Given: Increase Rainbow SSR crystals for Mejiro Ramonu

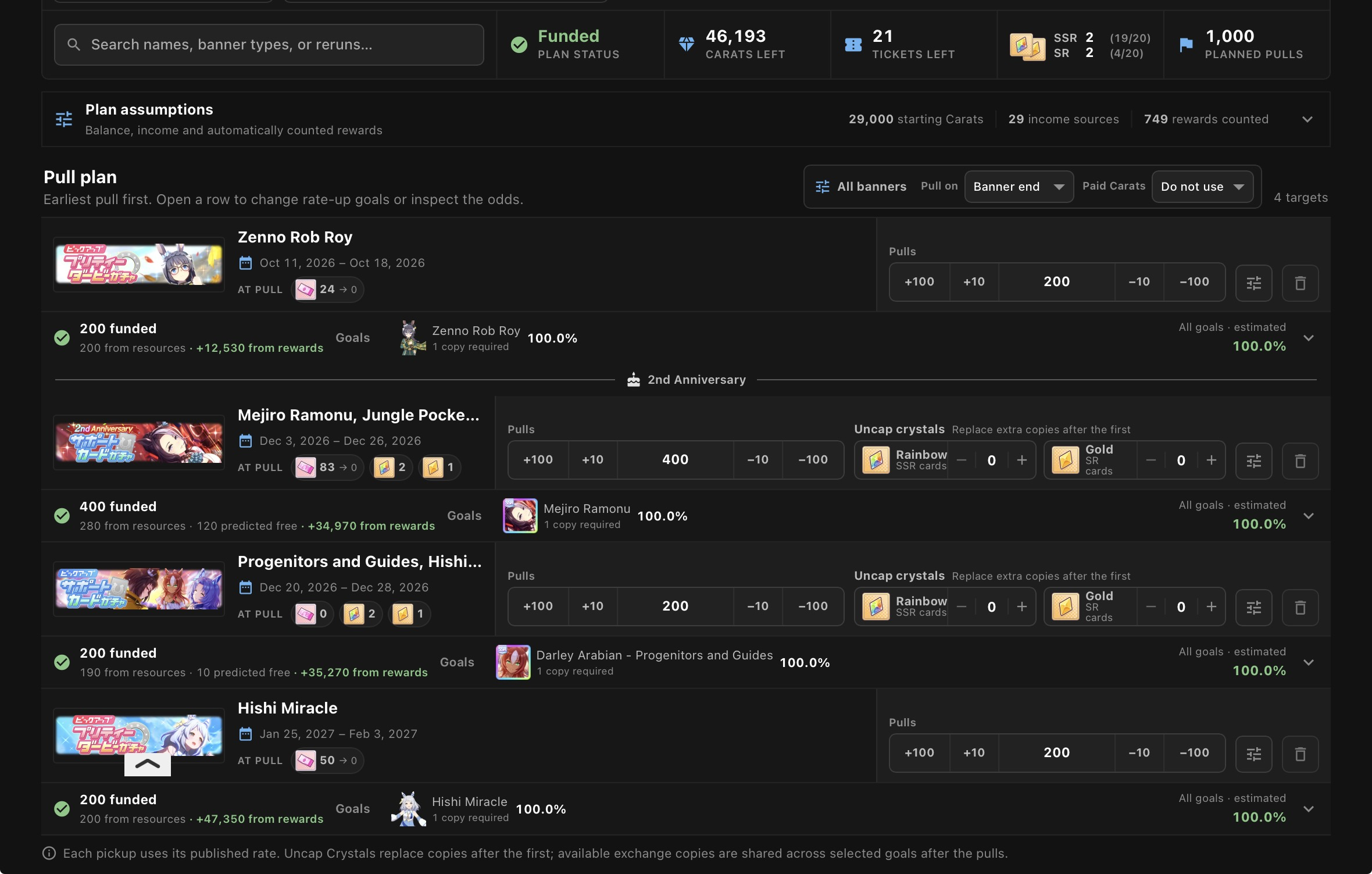Looking at the screenshot, I should (x=1021, y=461).
